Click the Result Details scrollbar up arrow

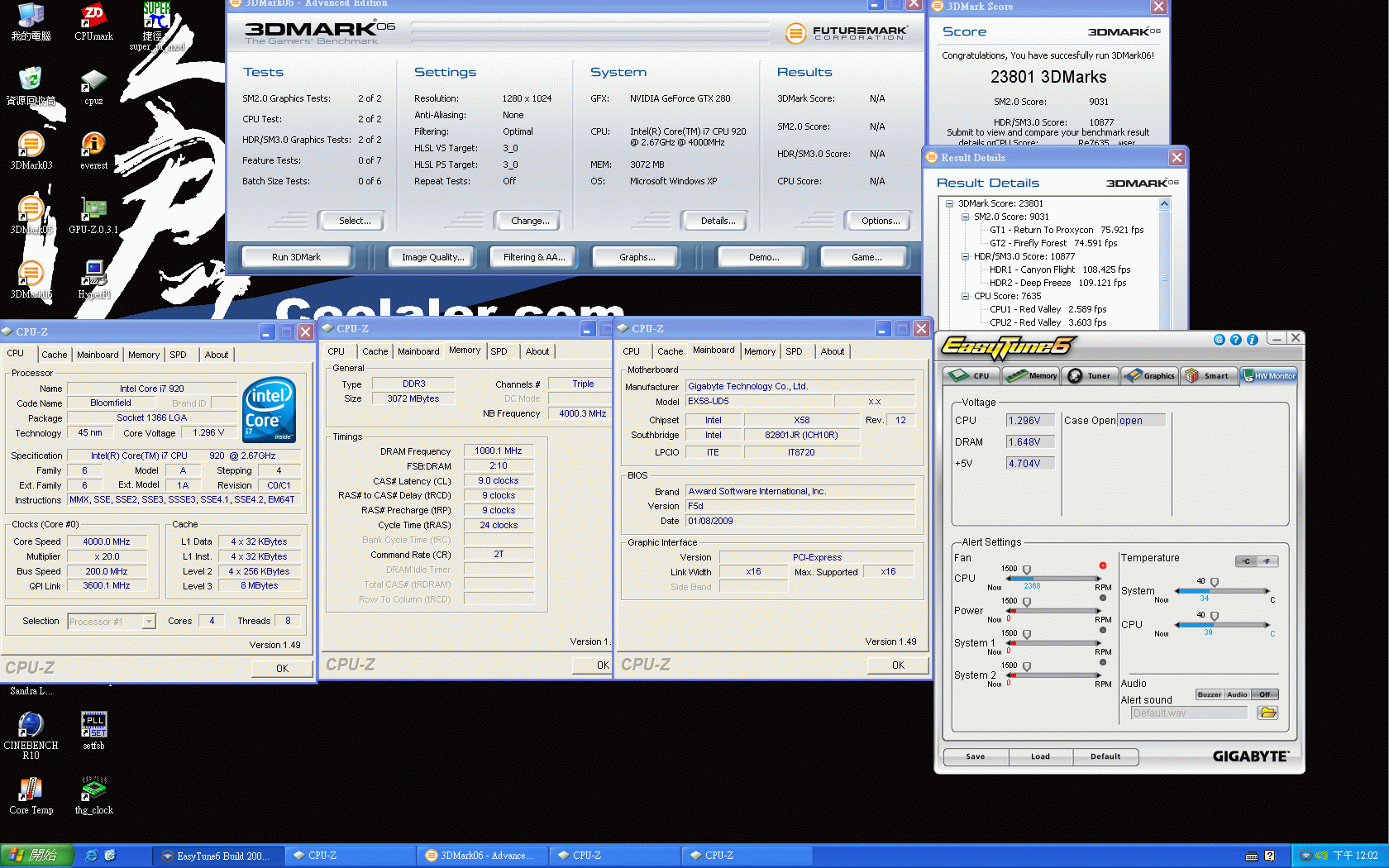tap(1164, 204)
